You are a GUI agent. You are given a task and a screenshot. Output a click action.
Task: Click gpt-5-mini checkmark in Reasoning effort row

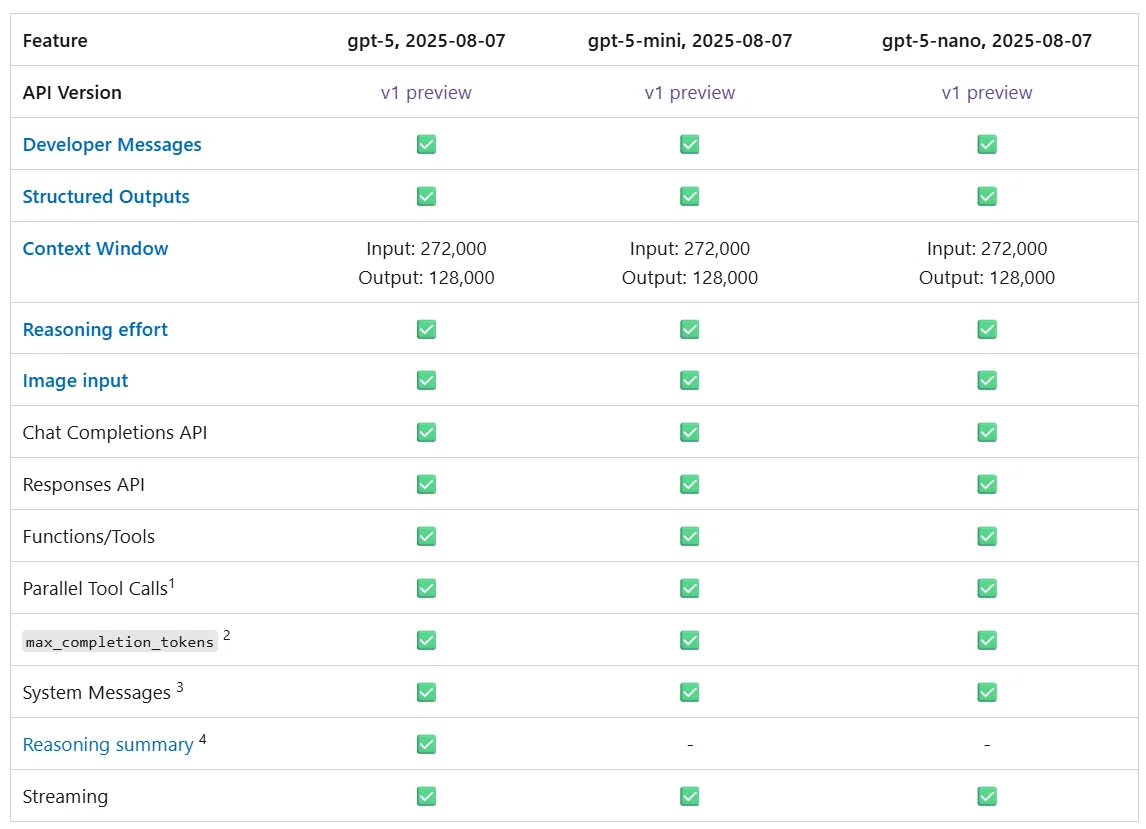tap(689, 330)
